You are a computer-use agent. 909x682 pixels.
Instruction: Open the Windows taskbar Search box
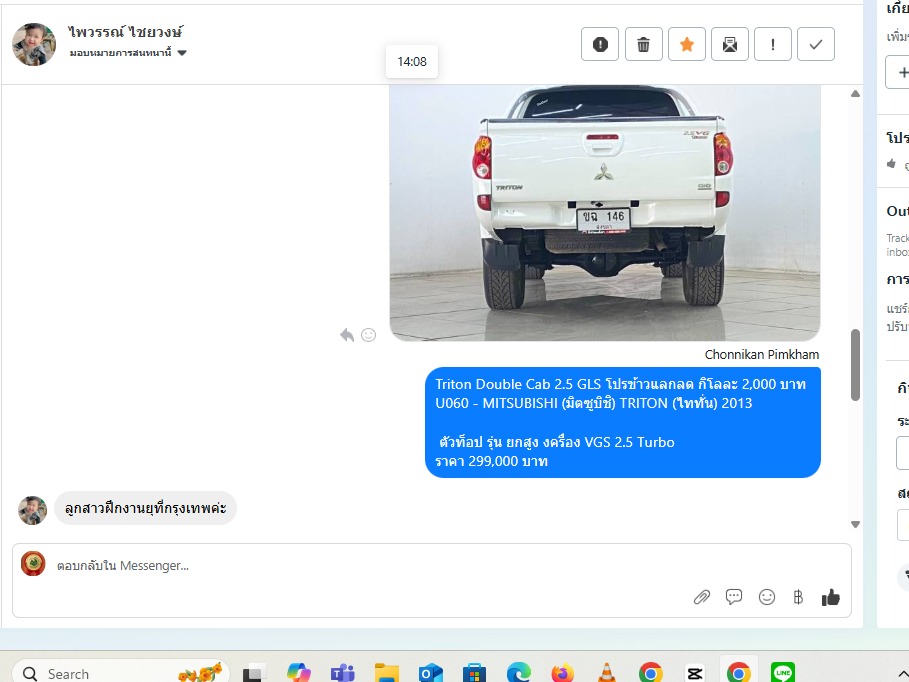(x=121, y=673)
